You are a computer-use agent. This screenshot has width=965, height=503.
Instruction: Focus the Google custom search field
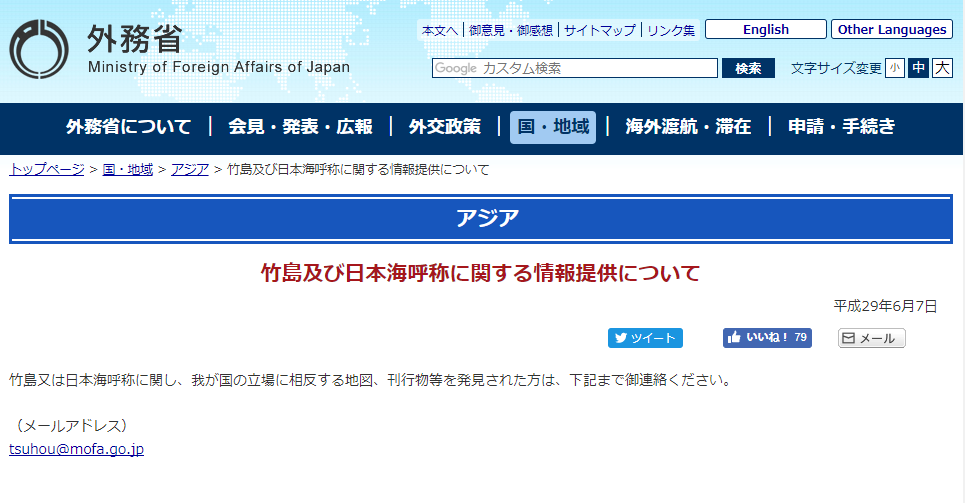pos(575,68)
